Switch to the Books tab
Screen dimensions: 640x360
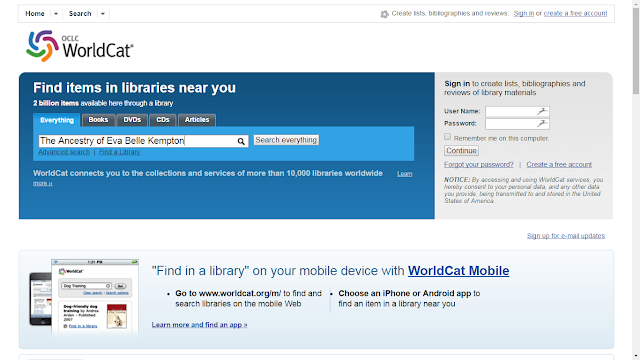(98, 120)
